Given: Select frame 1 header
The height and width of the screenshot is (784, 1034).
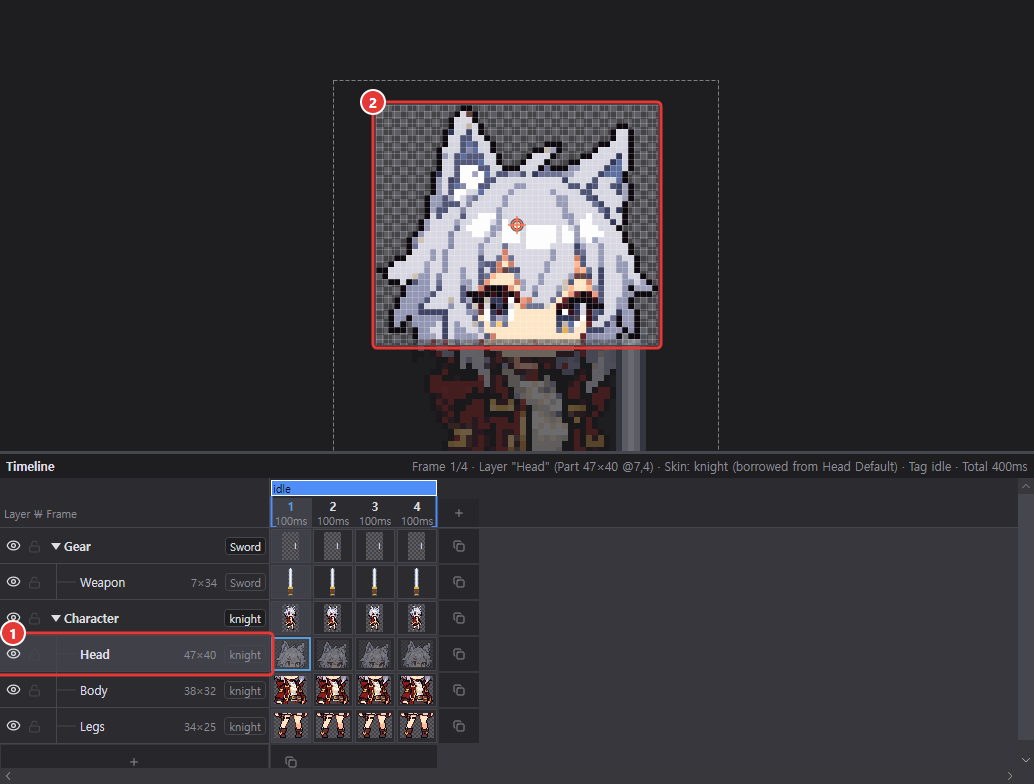Looking at the screenshot, I should click(x=291, y=513).
